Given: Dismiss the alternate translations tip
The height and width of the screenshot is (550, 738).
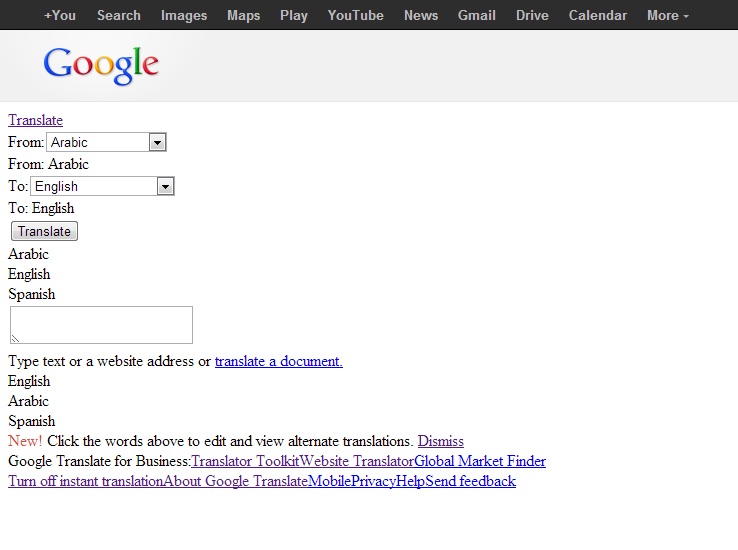Looking at the screenshot, I should (x=441, y=441).
